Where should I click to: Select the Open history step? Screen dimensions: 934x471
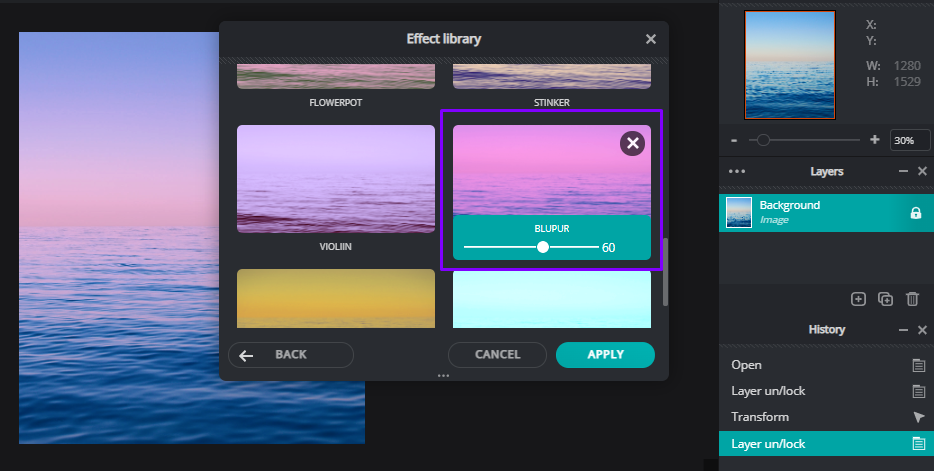pos(826,365)
